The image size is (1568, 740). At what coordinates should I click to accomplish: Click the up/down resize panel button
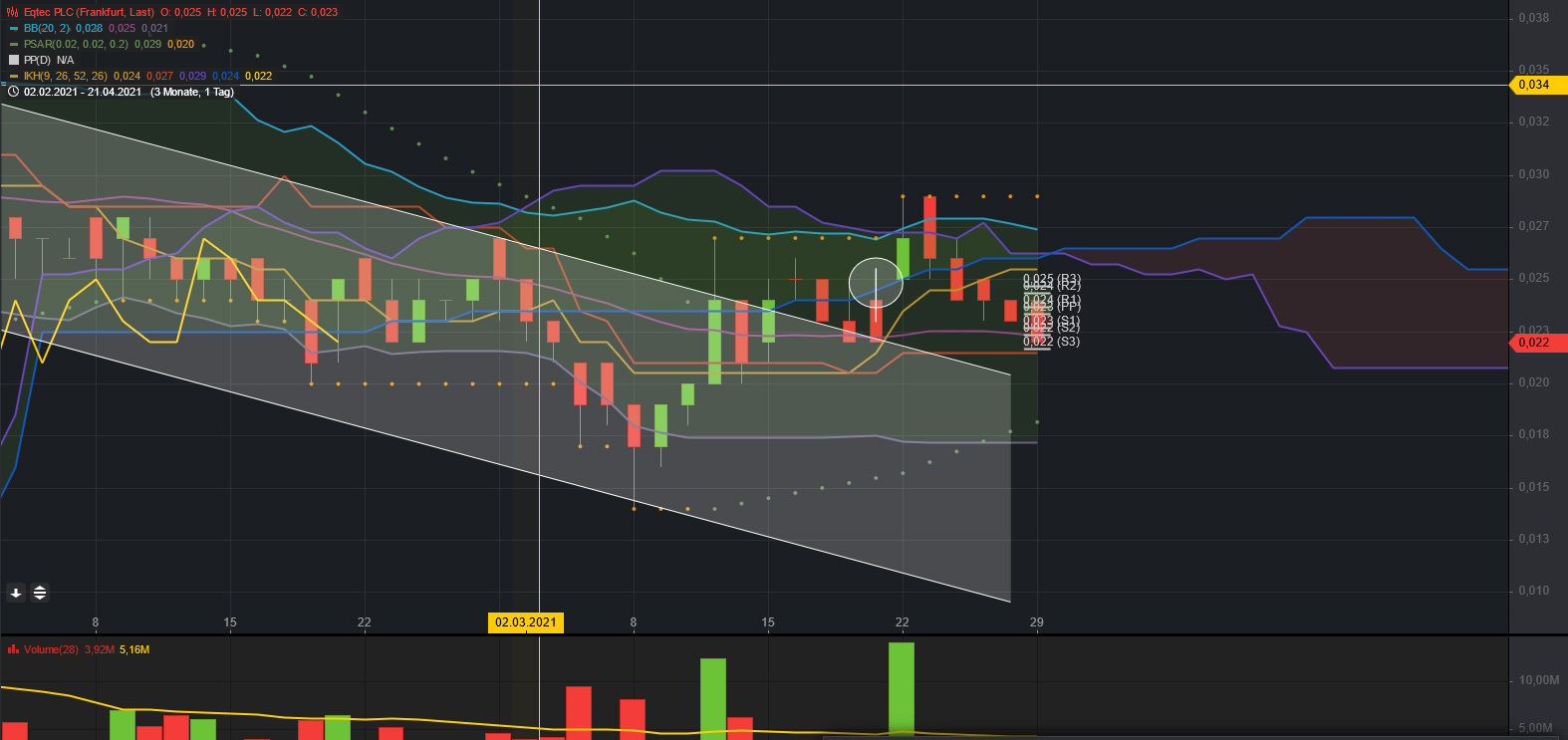click(40, 593)
